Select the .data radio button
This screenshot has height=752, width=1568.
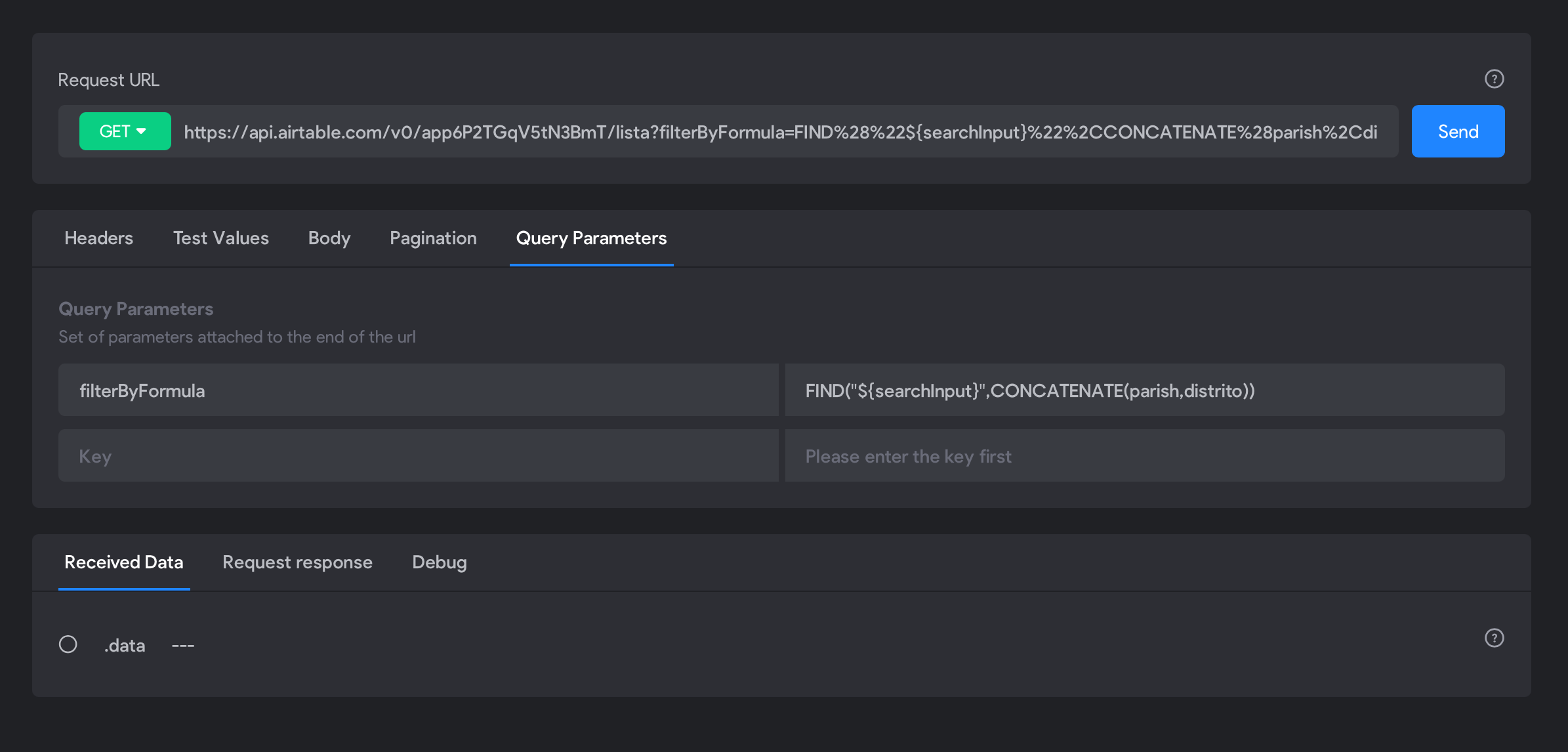[x=68, y=644]
